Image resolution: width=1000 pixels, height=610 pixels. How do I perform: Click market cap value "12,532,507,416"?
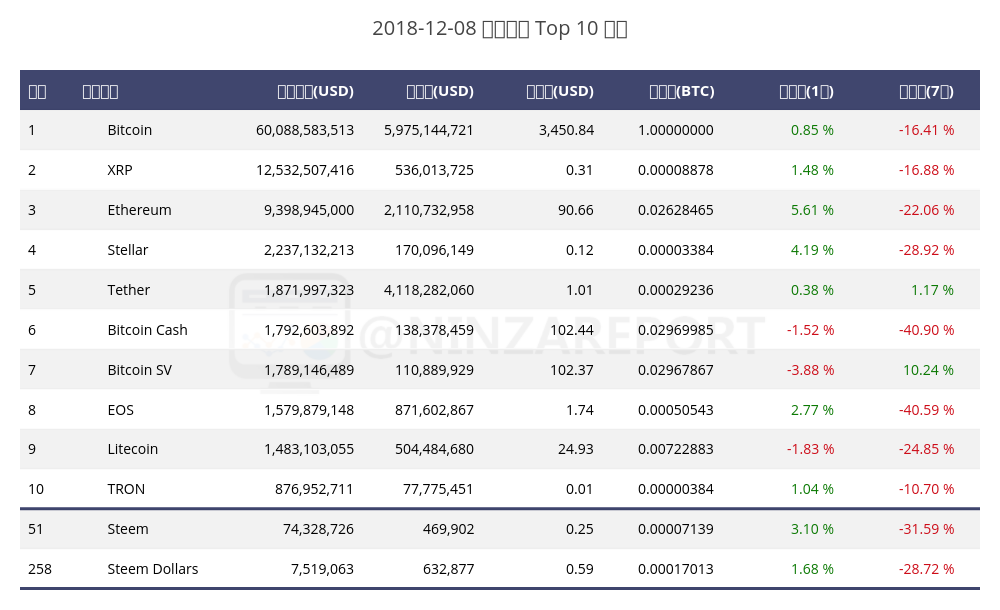305,170
